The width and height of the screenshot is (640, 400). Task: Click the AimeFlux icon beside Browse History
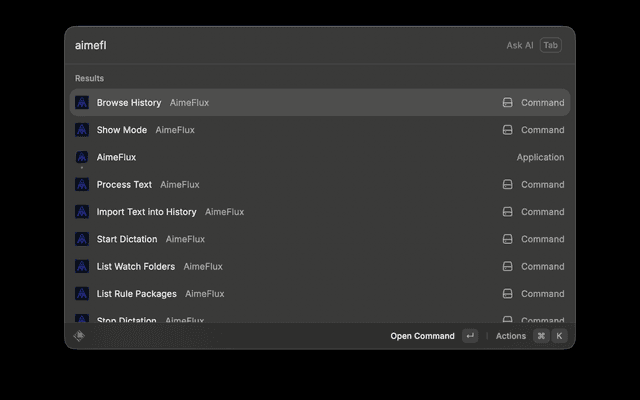pyautogui.click(x=82, y=102)
